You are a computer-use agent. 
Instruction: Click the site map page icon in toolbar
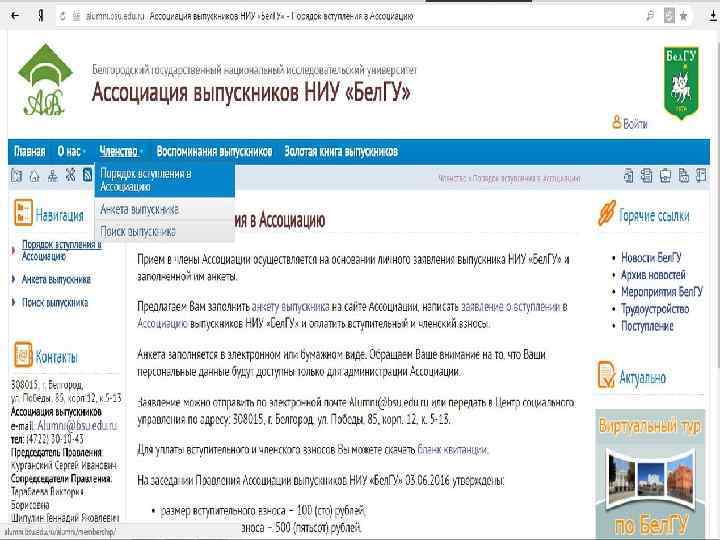coord(17,175)
